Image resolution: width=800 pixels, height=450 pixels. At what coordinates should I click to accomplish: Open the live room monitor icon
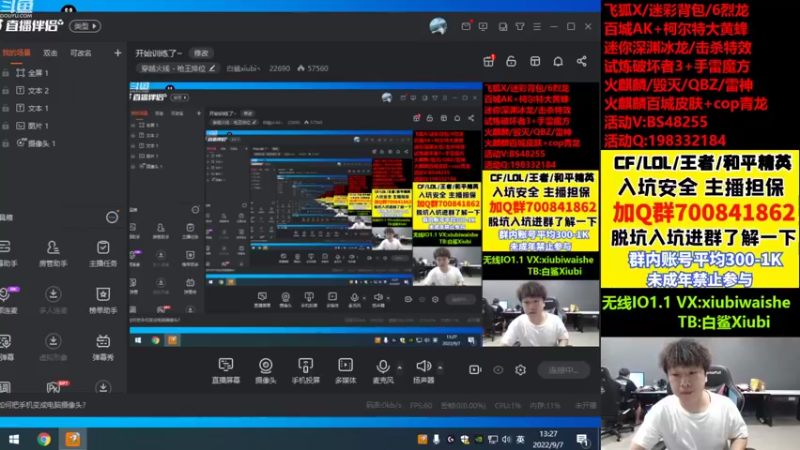coord(483,26)
